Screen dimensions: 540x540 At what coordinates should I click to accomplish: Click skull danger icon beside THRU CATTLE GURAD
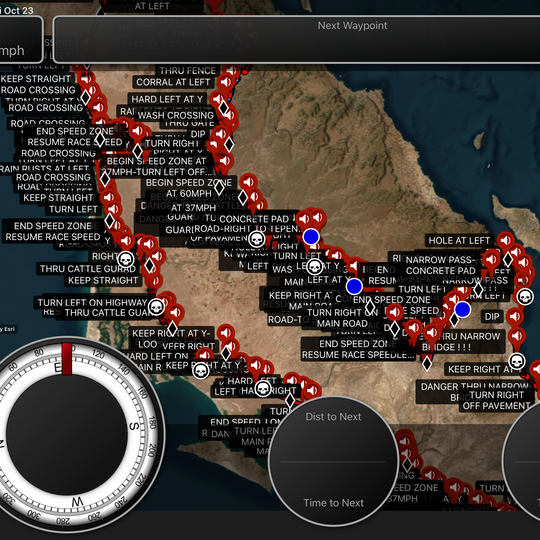[126, 259]
